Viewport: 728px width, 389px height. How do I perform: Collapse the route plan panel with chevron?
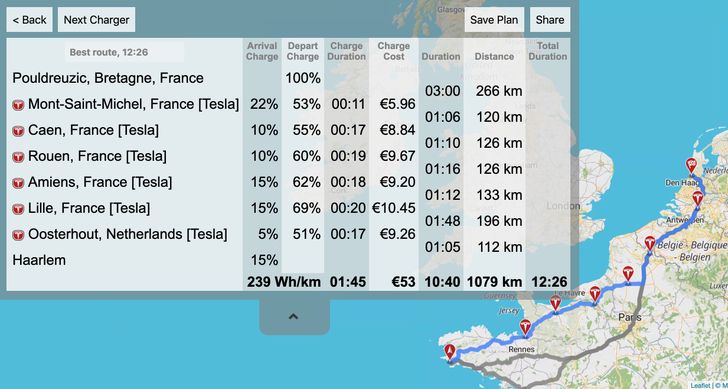293,317
